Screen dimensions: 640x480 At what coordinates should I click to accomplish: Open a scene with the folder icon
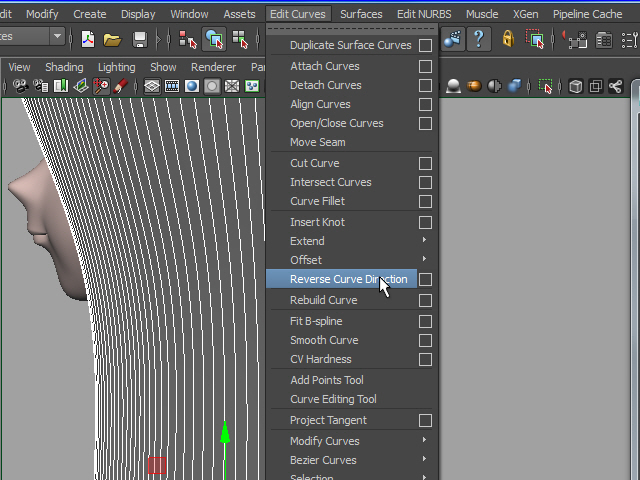click(x=112, y=39)
